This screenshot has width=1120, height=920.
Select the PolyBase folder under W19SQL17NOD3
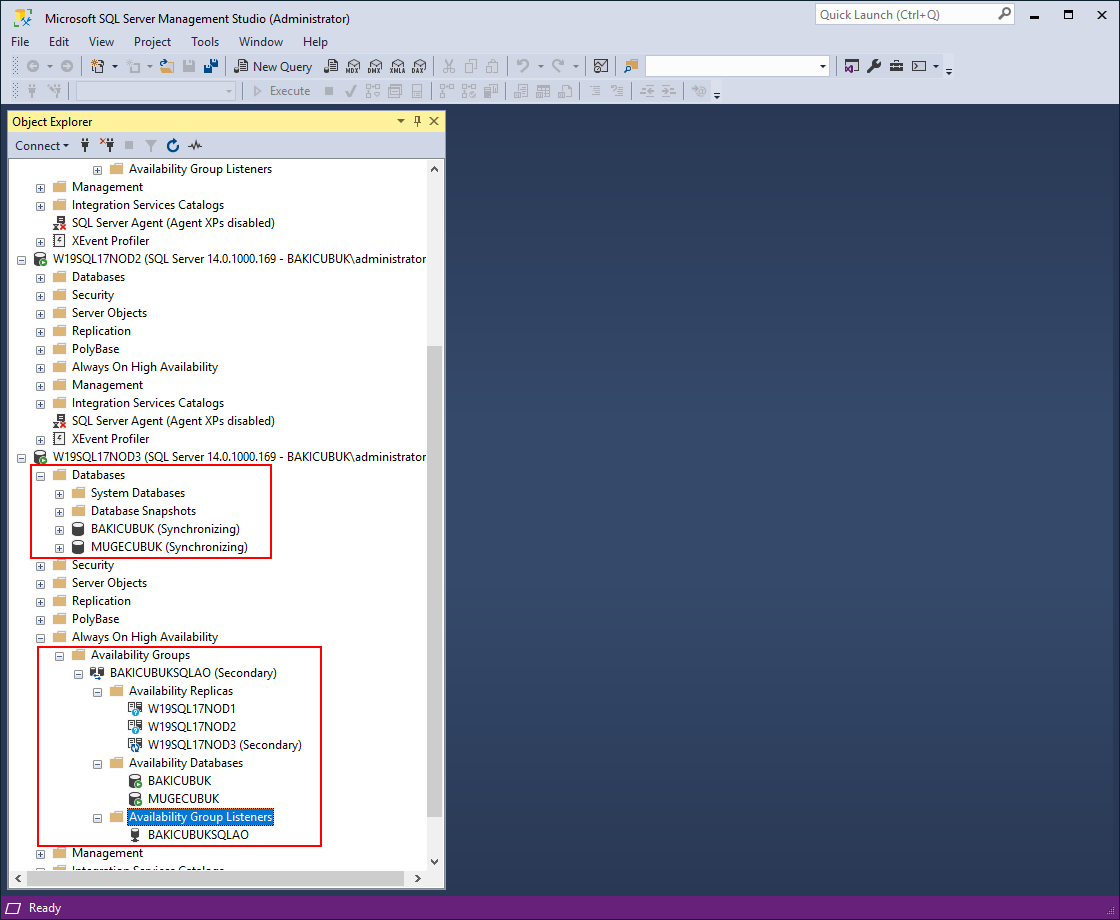(95, 619)
